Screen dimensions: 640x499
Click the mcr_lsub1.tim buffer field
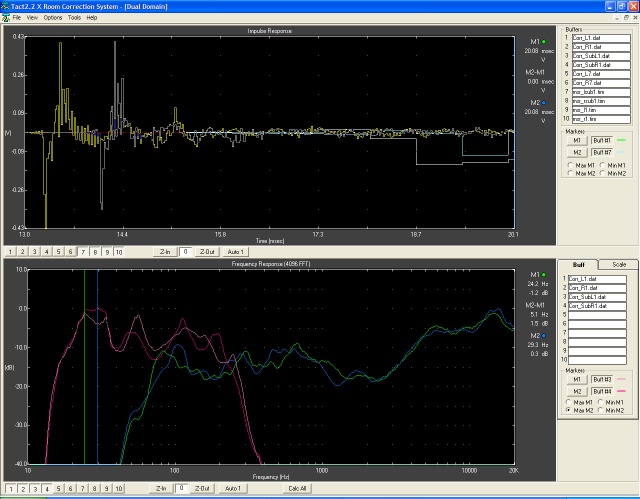click(x=601, y=92)
